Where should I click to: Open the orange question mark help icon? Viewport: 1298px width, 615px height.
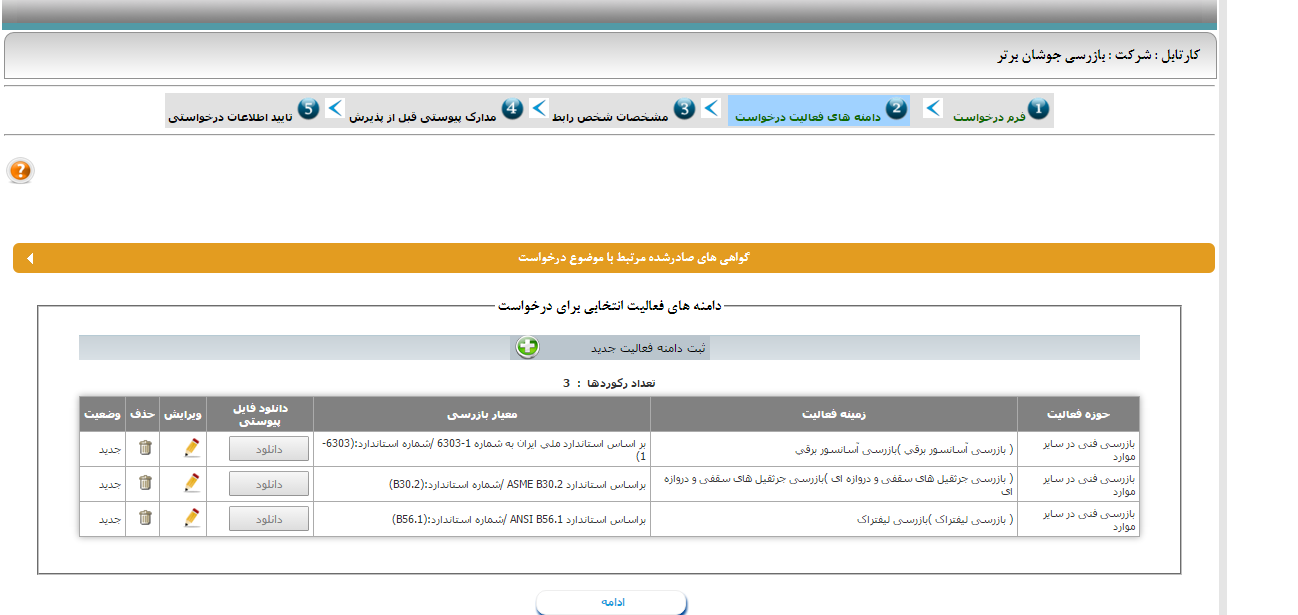(x=20, y=171)
